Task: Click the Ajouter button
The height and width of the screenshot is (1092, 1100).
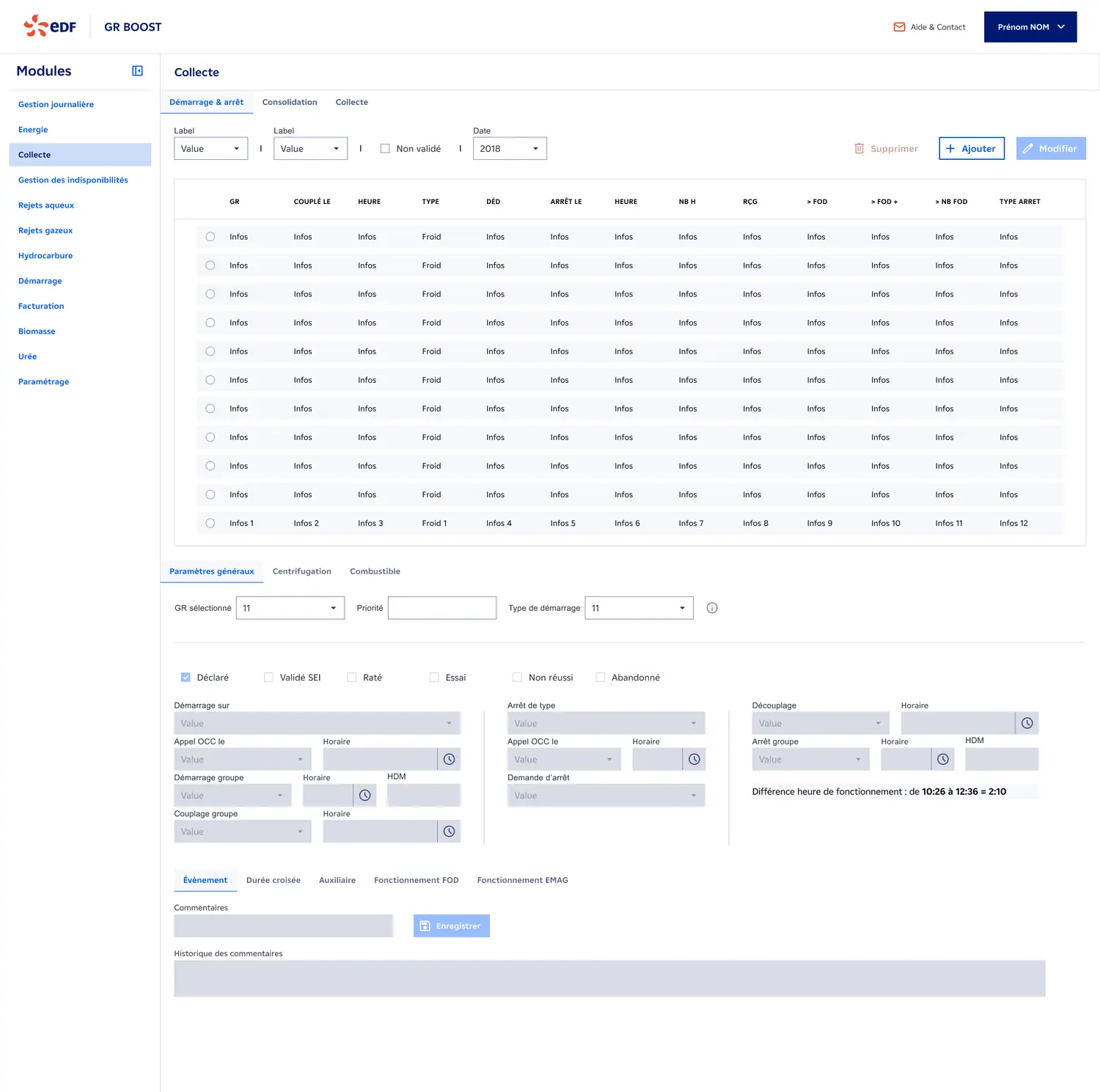Action: click(x=972, y=149)
